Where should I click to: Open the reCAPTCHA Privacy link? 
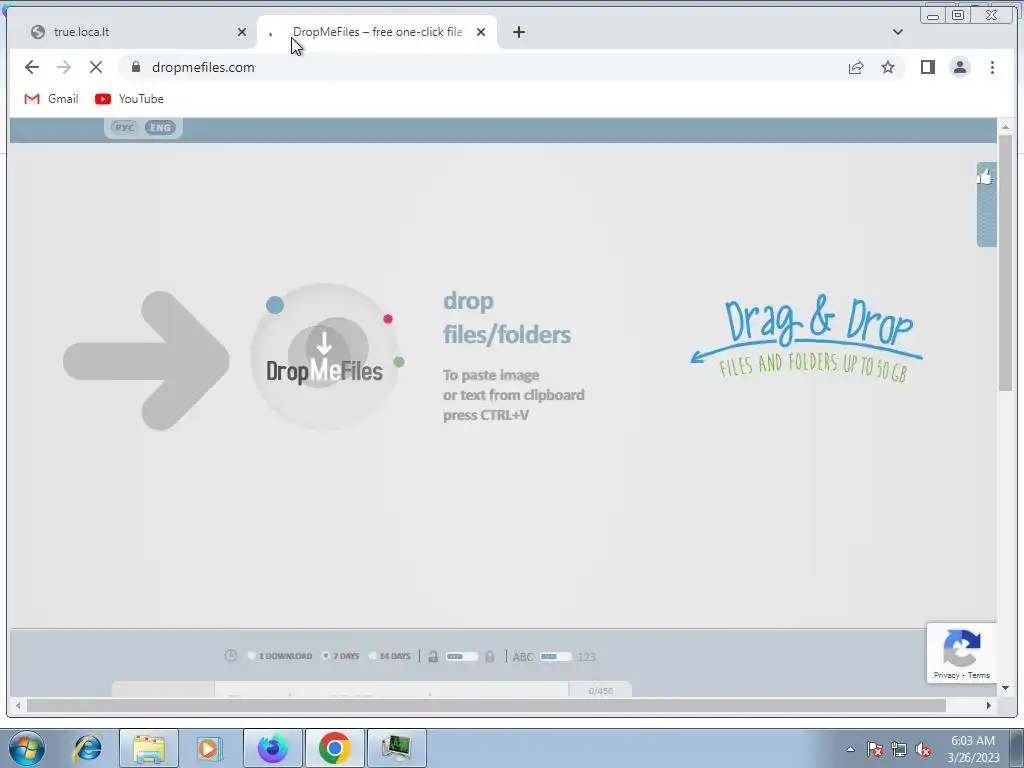point(946,675)
